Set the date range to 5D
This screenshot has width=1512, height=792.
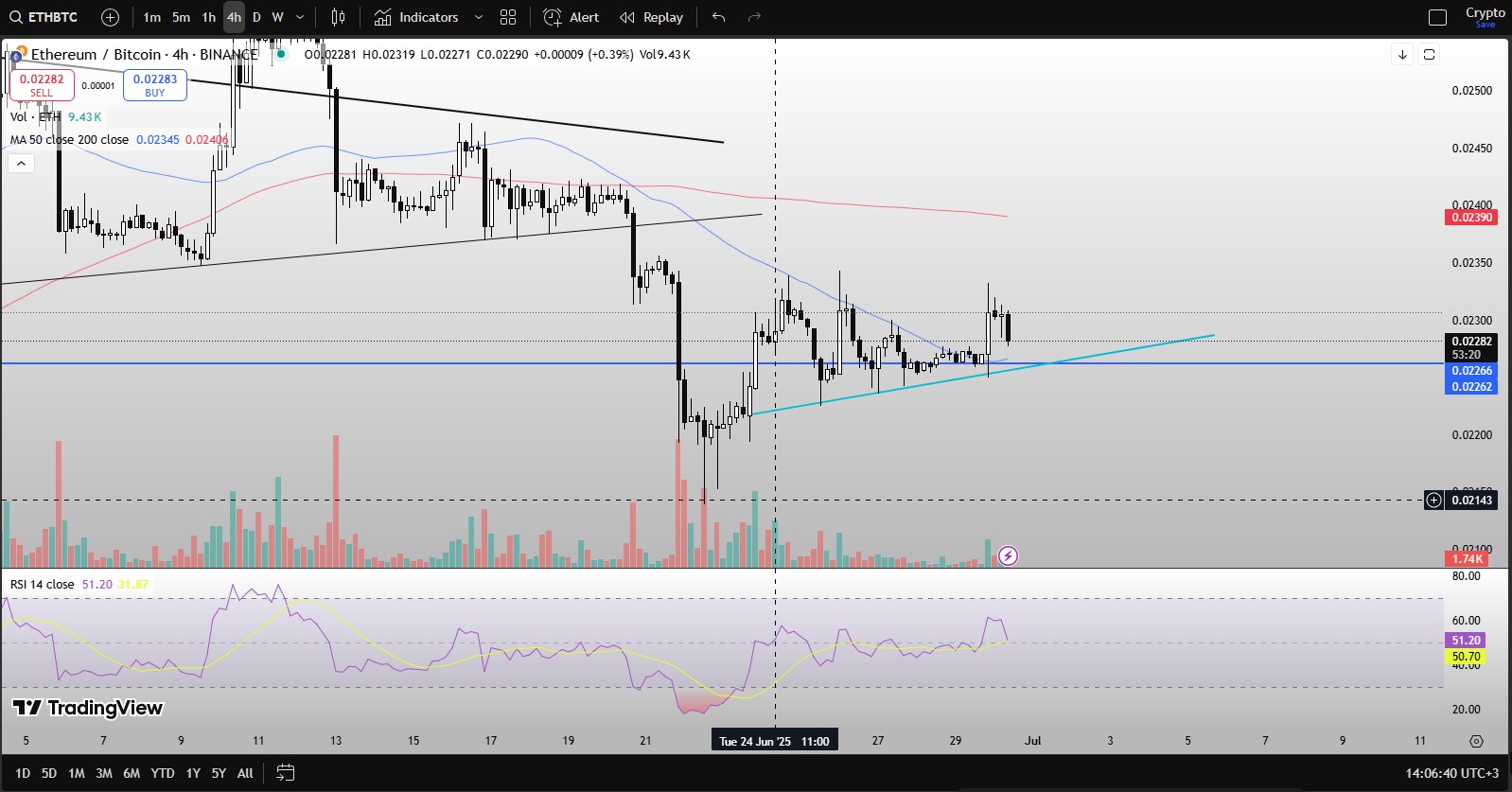click(x=49, y=773)
